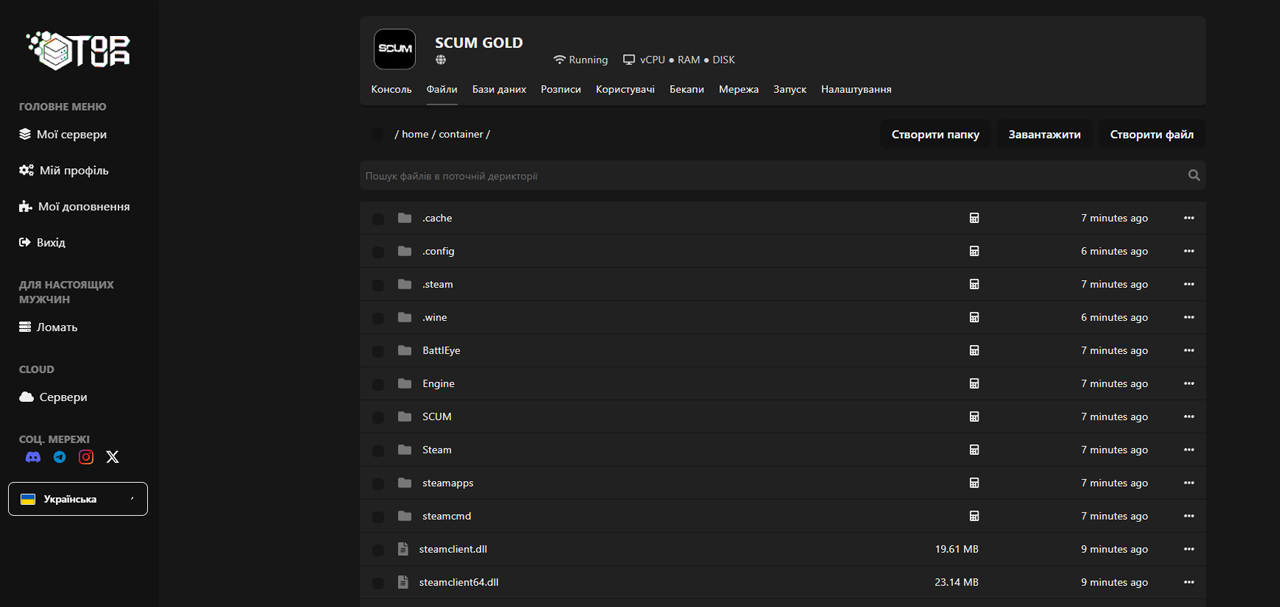Open the Telegram social link icon
This screenshot has width=1280, height=607.
coord(60,457)
